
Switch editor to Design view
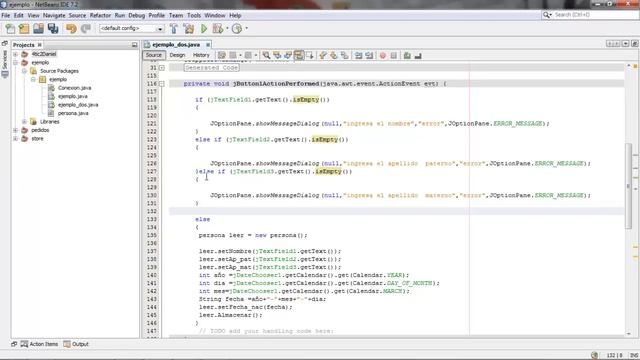(177, 55)
